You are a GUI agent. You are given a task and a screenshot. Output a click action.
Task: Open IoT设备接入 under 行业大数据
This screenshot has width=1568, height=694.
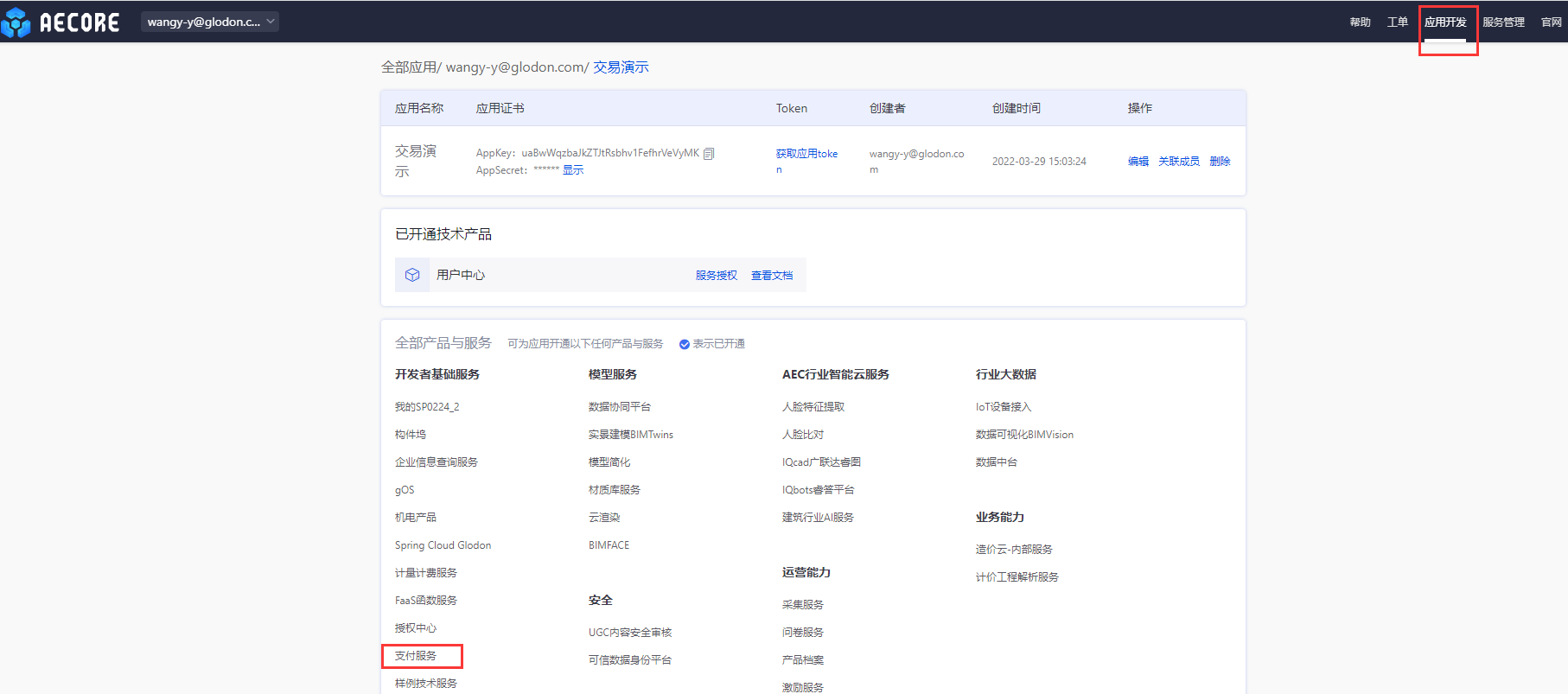tap(1003, 407)
